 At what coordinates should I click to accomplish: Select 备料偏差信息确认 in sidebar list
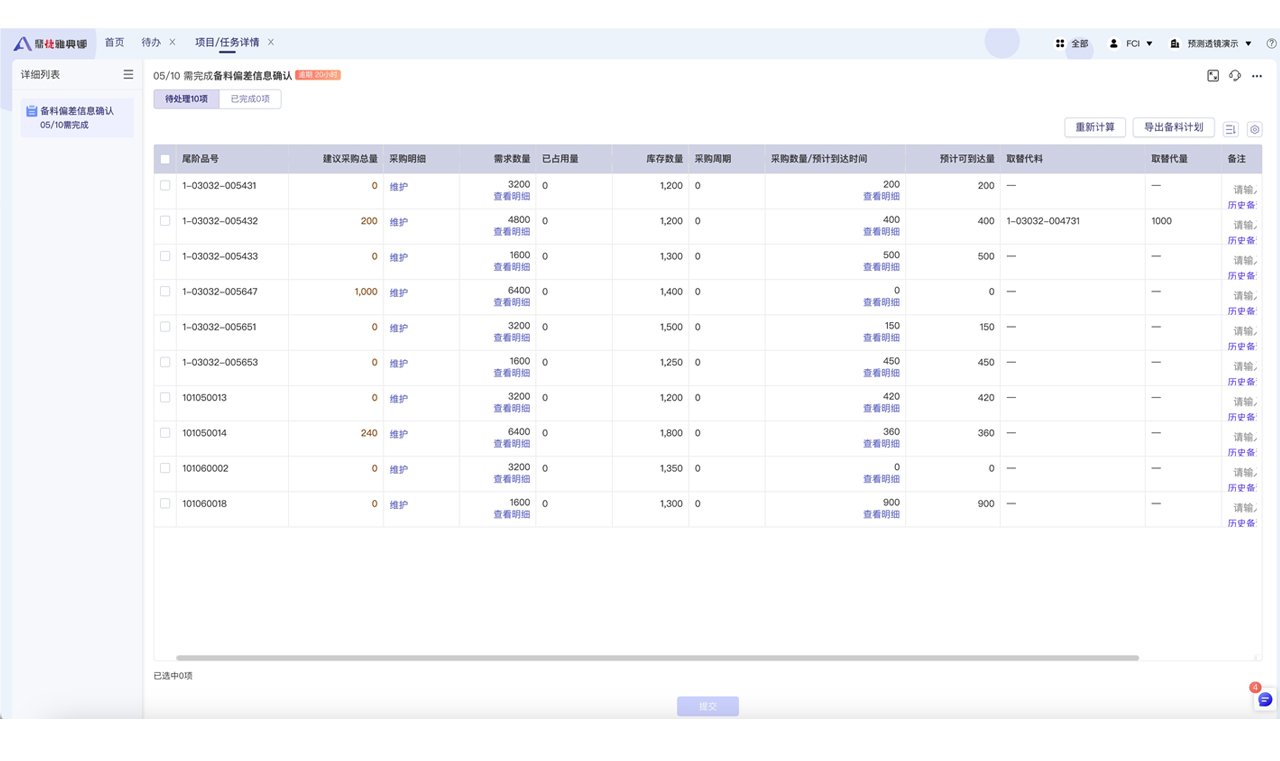pyautogui.click(x=78, y=118)
